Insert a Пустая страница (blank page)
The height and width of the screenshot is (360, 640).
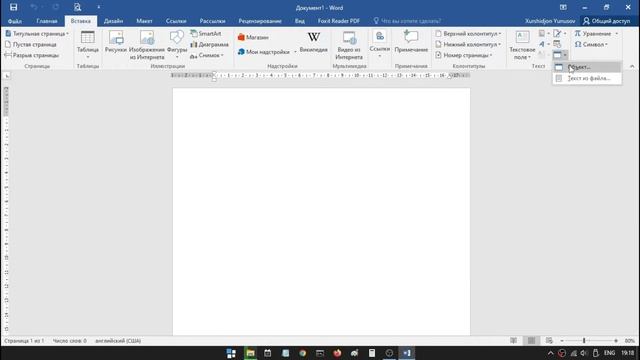31,44
